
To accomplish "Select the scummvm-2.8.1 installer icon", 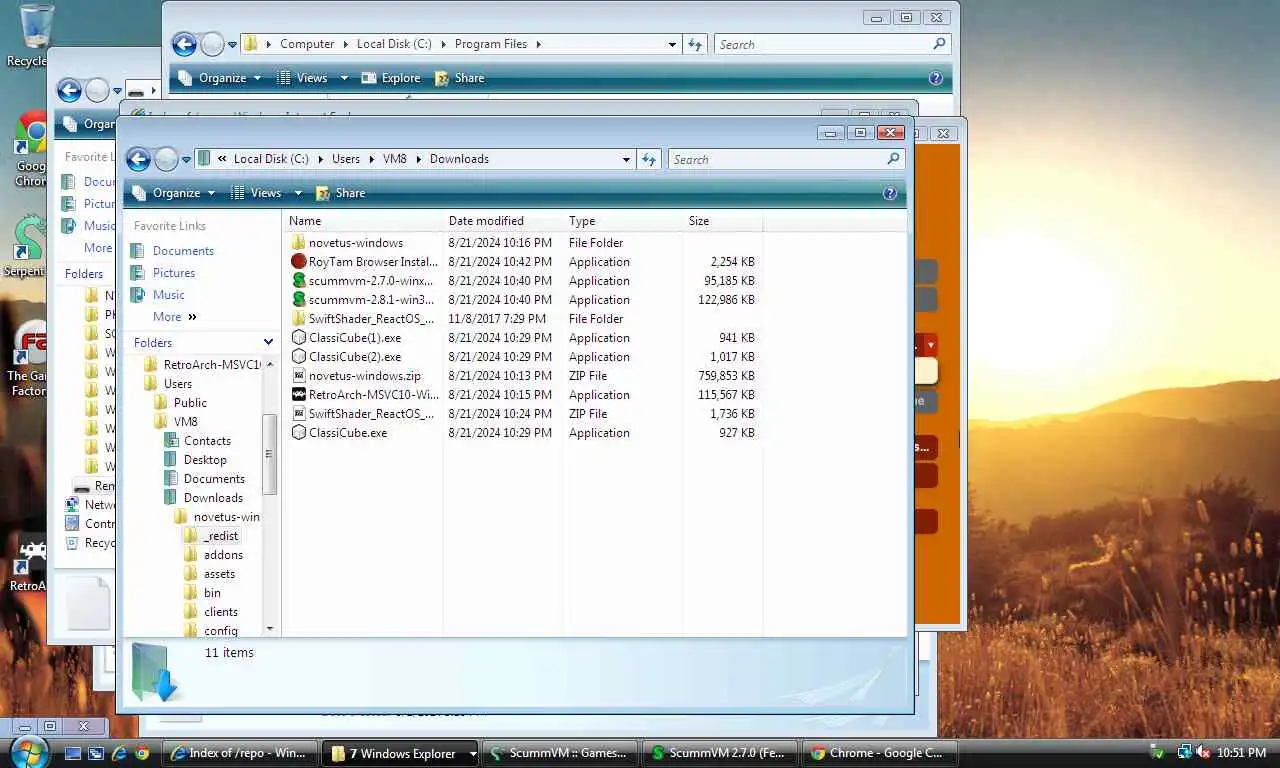I will [298, 300].
